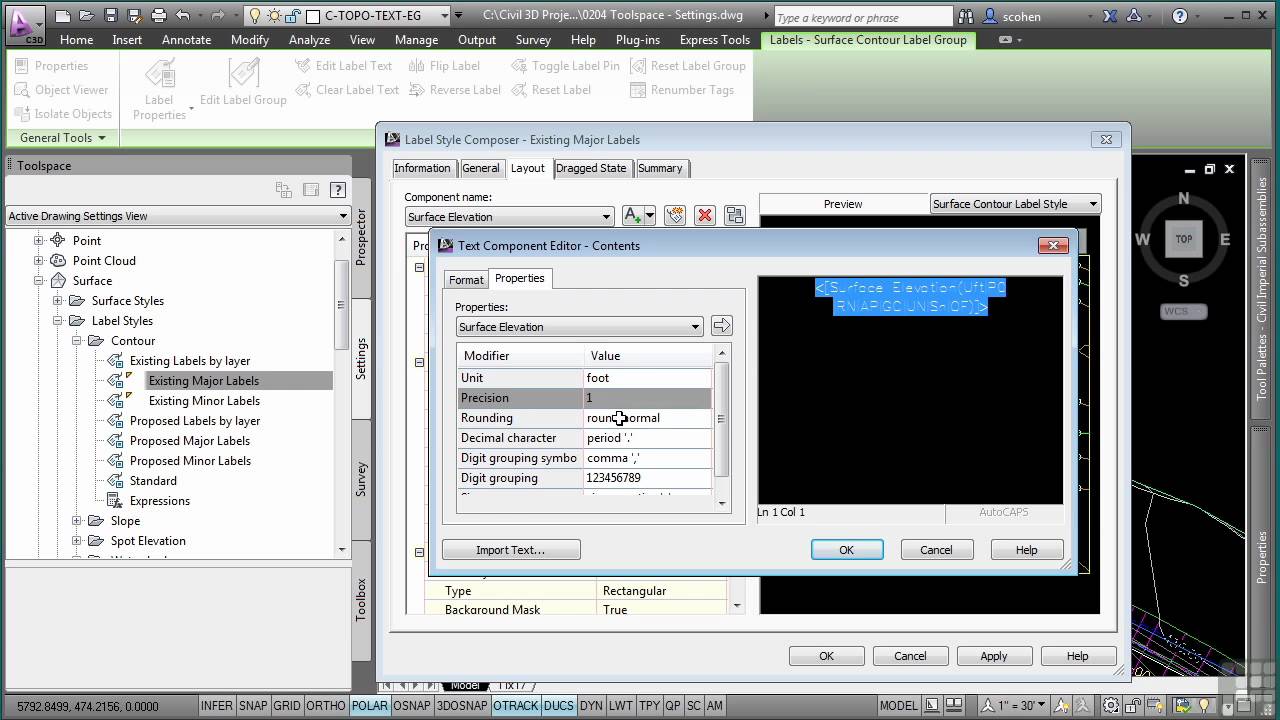The image size is (1280, 720).
Task: Click Help in the Label Style Composer dialog
Action: click(1077, 656)
